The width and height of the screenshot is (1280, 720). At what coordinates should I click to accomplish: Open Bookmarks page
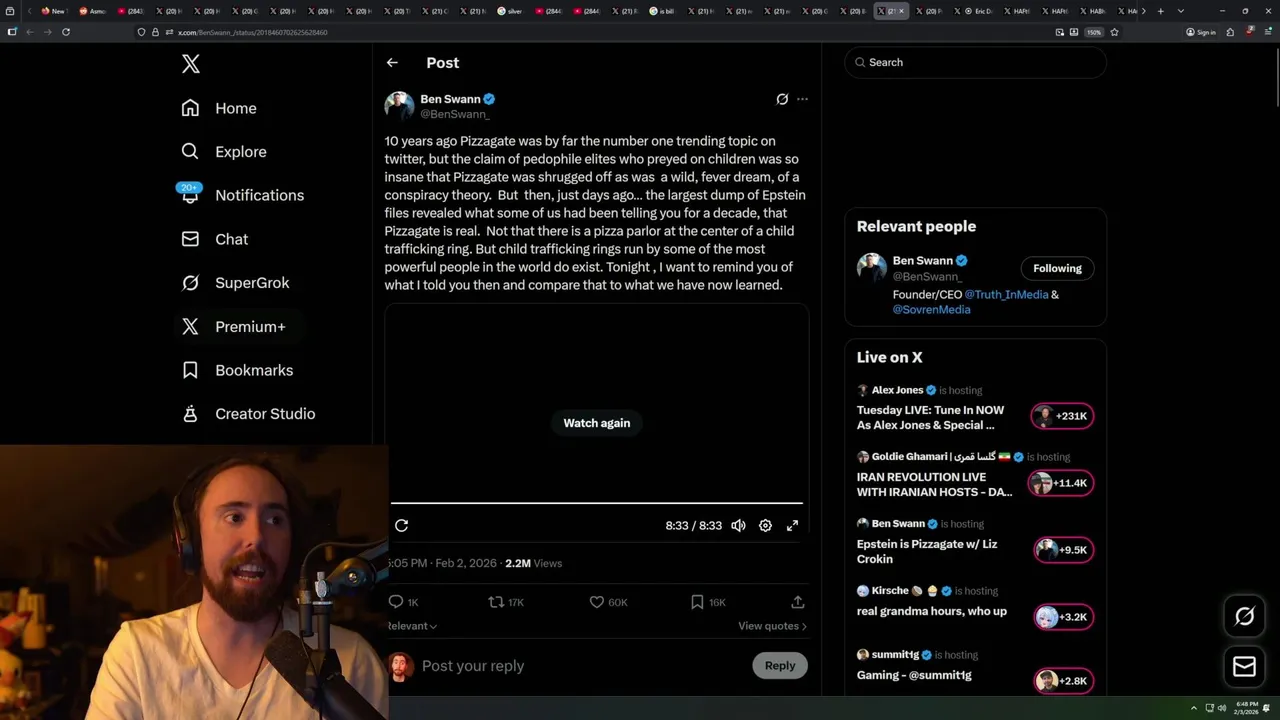point(237,370)
